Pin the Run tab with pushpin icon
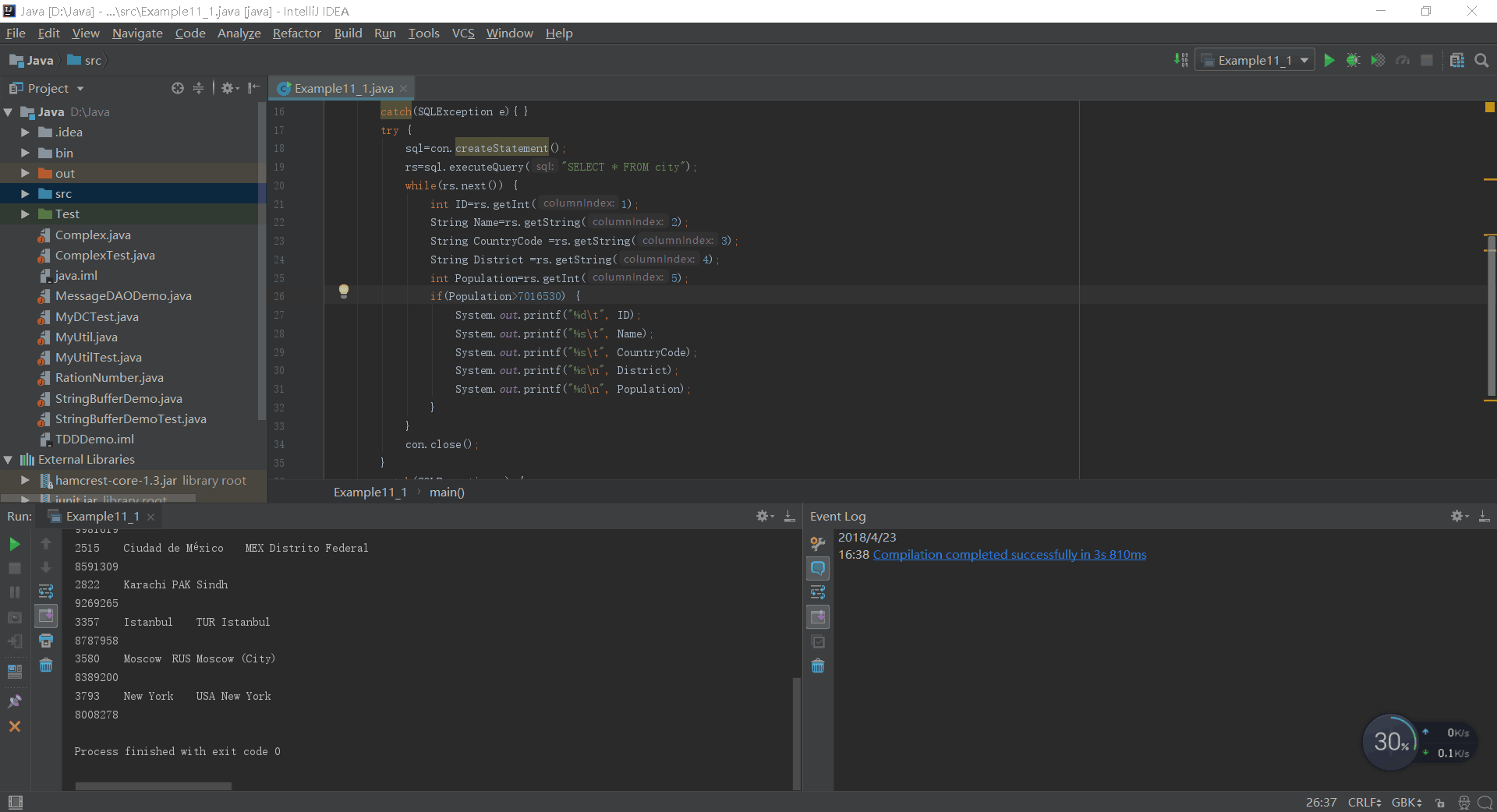Viewport: 1497px width, 812px height. [x=15, y=701]
